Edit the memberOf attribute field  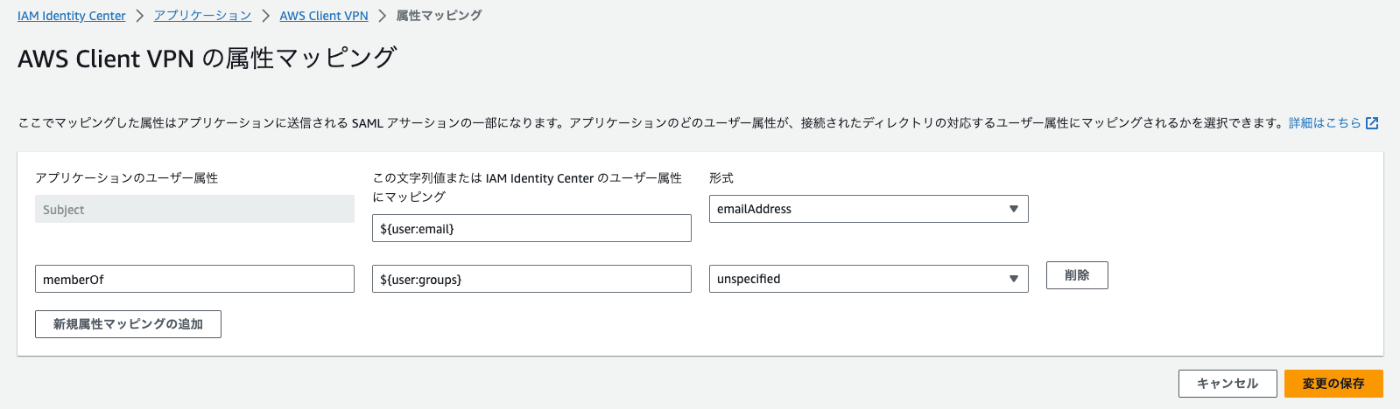coord(195,279)
